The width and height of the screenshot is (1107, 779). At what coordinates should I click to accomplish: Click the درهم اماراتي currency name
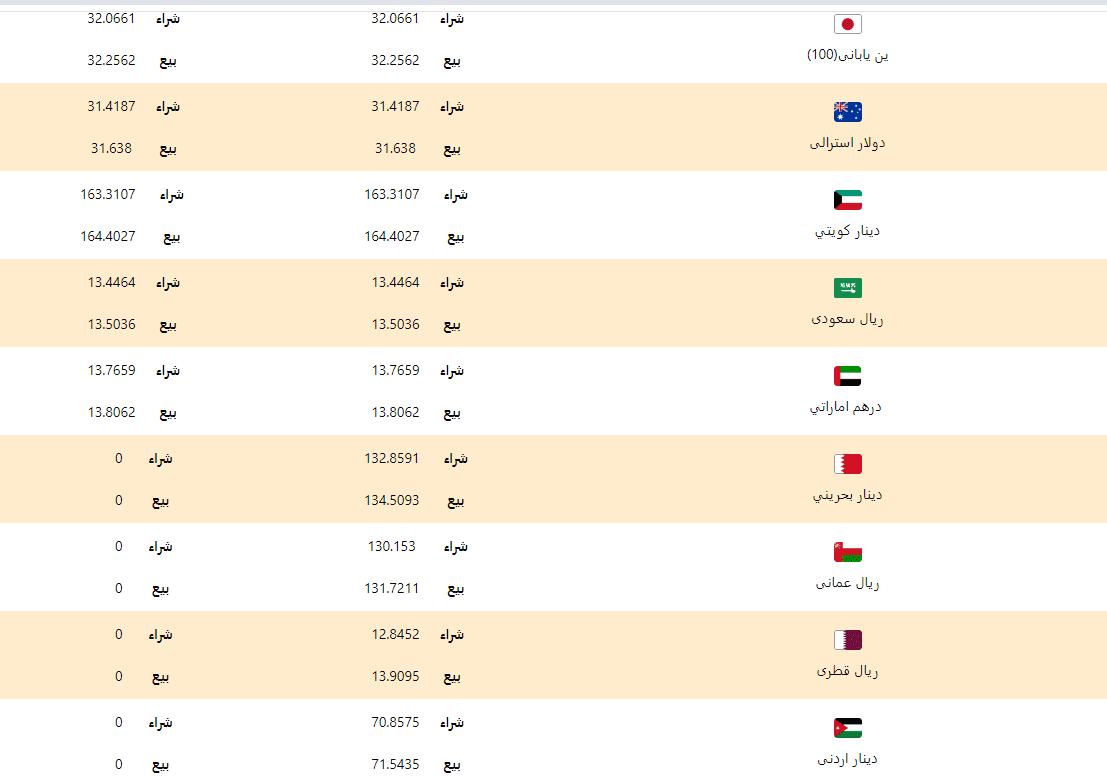click(846, 407)
